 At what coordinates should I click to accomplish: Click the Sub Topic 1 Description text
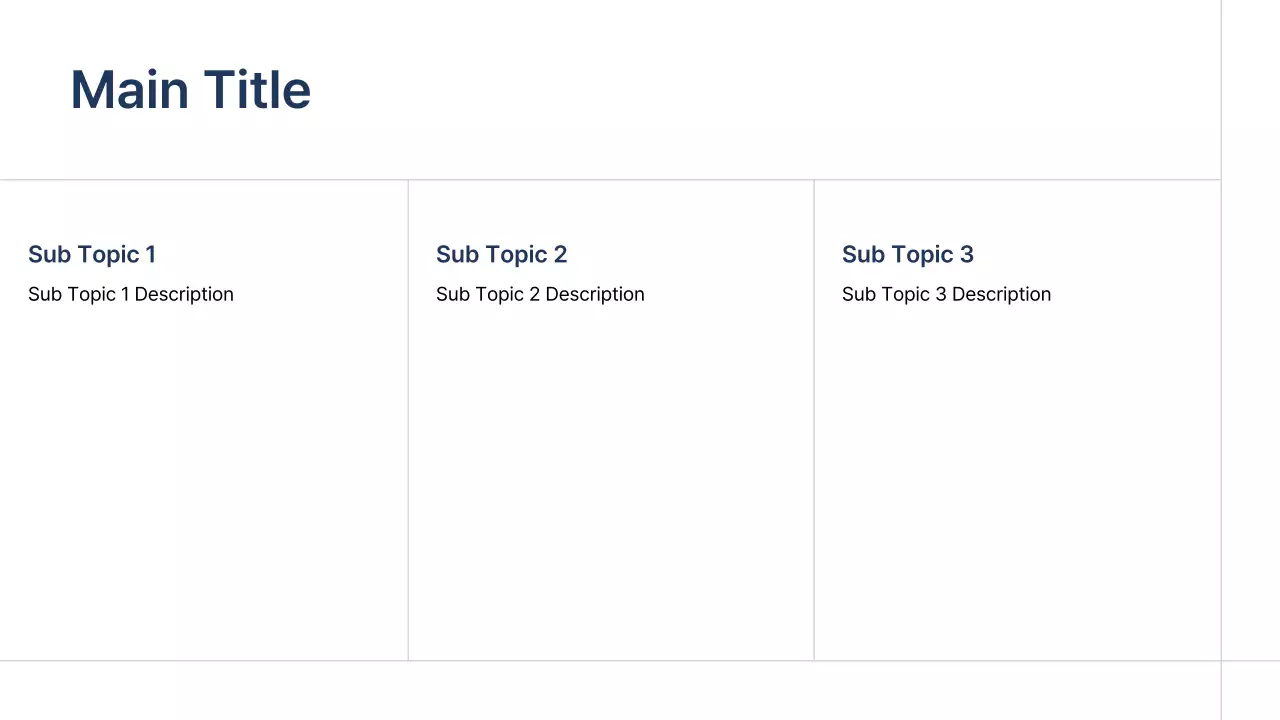[x=131, y=294]
